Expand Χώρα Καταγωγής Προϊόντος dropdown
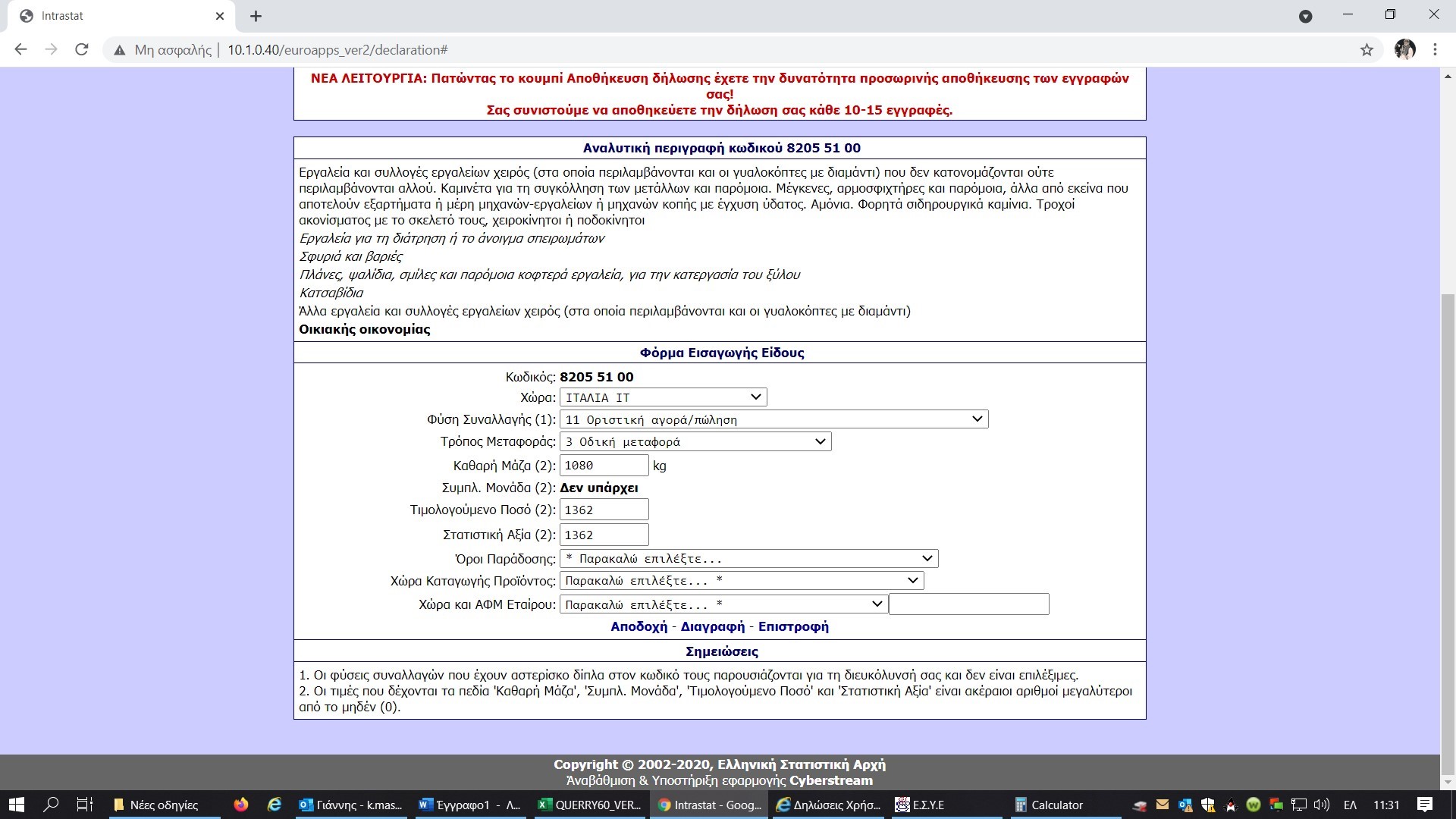Screen dimensions: 1456x819 click(741, 581)
